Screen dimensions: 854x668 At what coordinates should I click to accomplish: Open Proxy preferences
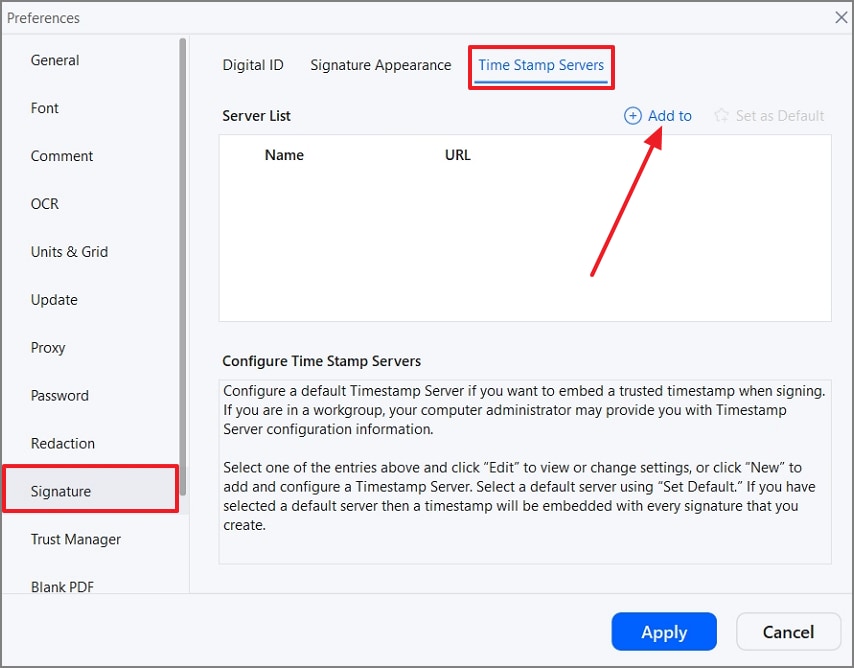click(48, 348)
